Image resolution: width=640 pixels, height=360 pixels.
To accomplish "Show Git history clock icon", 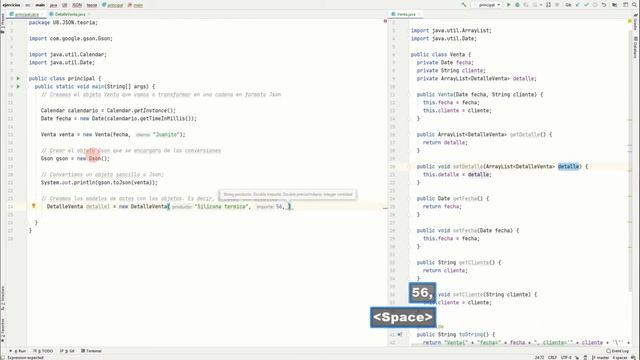I will click(595, 5).
